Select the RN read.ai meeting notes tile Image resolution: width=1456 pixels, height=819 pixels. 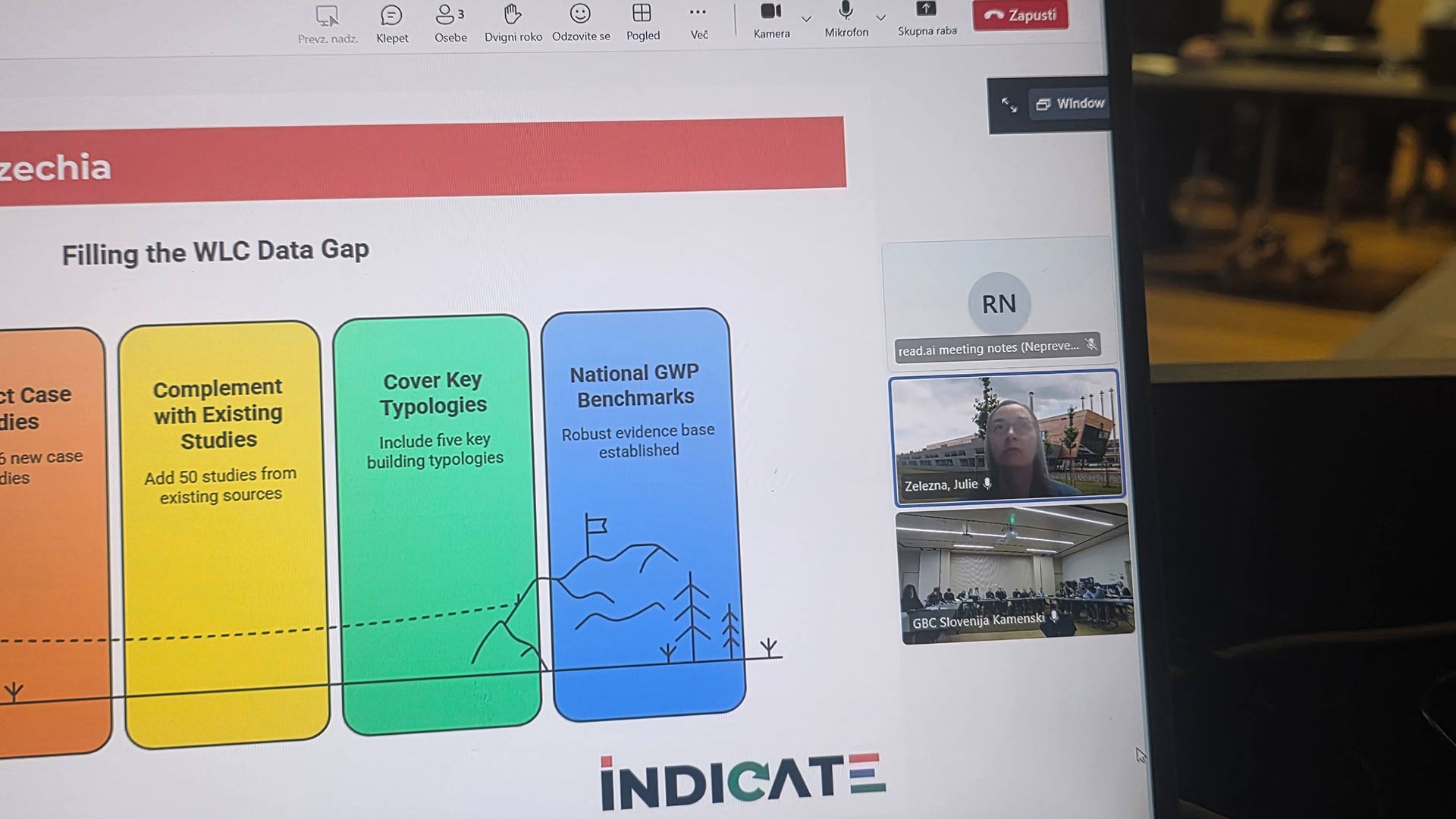(998, 303)
